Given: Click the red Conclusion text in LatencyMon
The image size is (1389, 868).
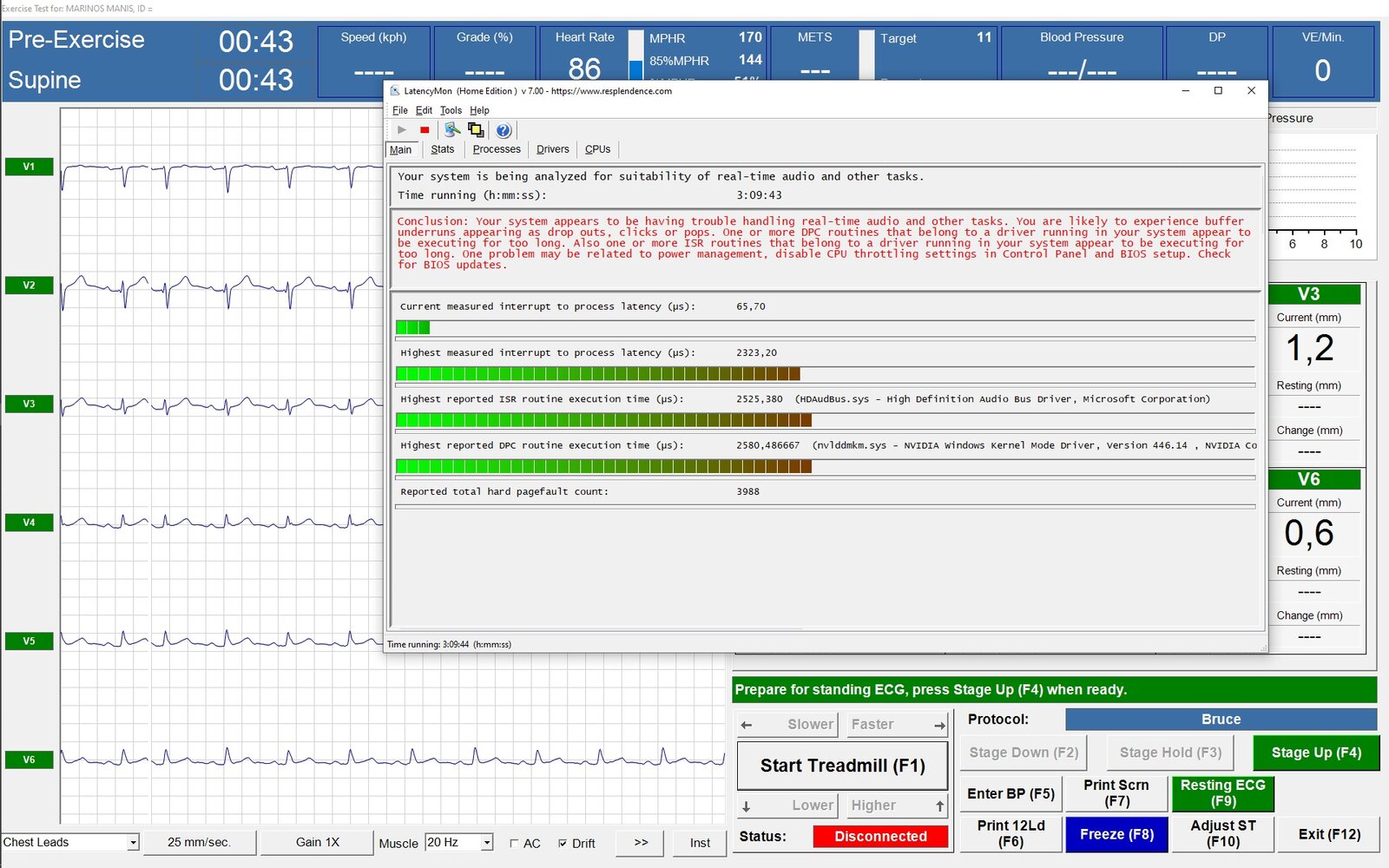Looking at the screenshot, I should pos(823,243).
